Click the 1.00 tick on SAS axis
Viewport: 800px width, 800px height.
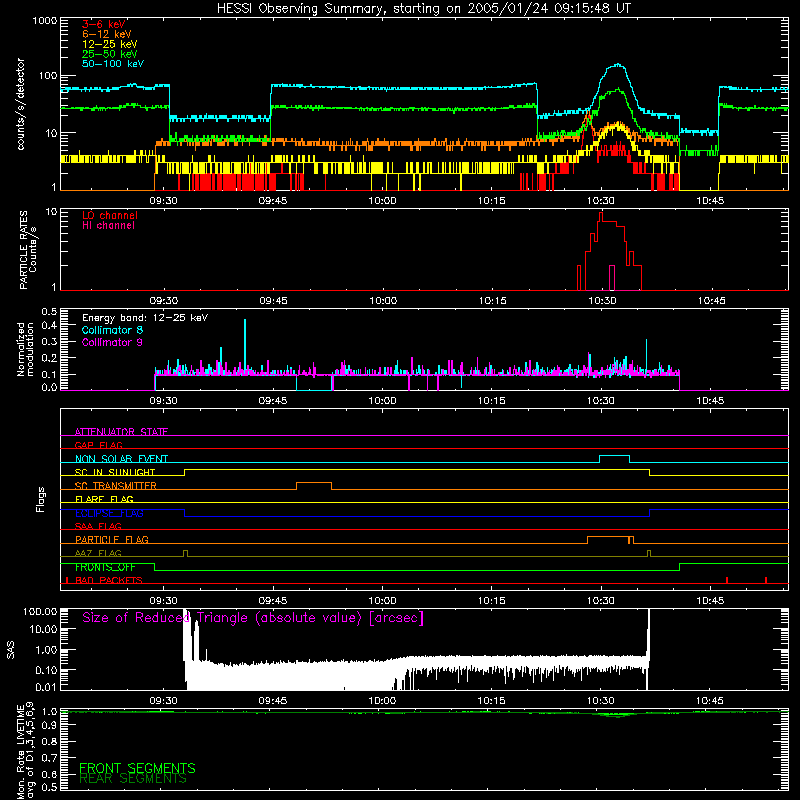click(x=45, y=649)
